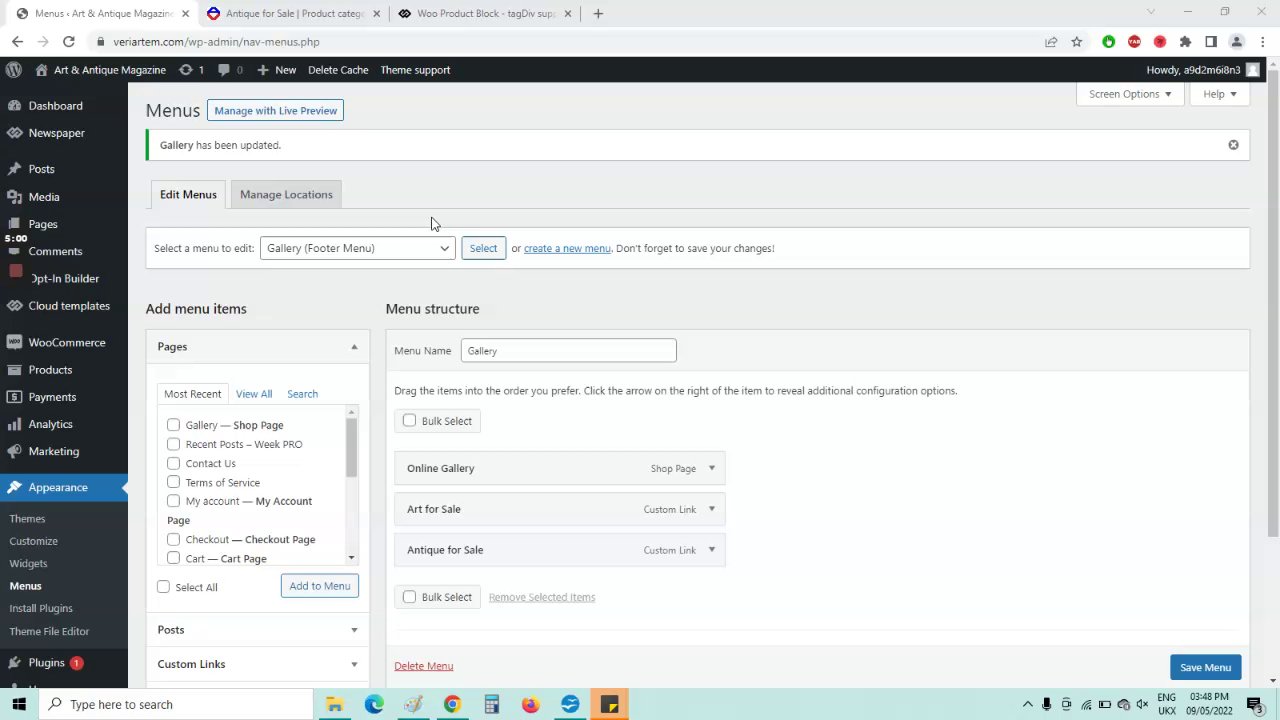Click the share page icon in address bar
This screenshot has width=1280, height=720.
pos(1051,42)
